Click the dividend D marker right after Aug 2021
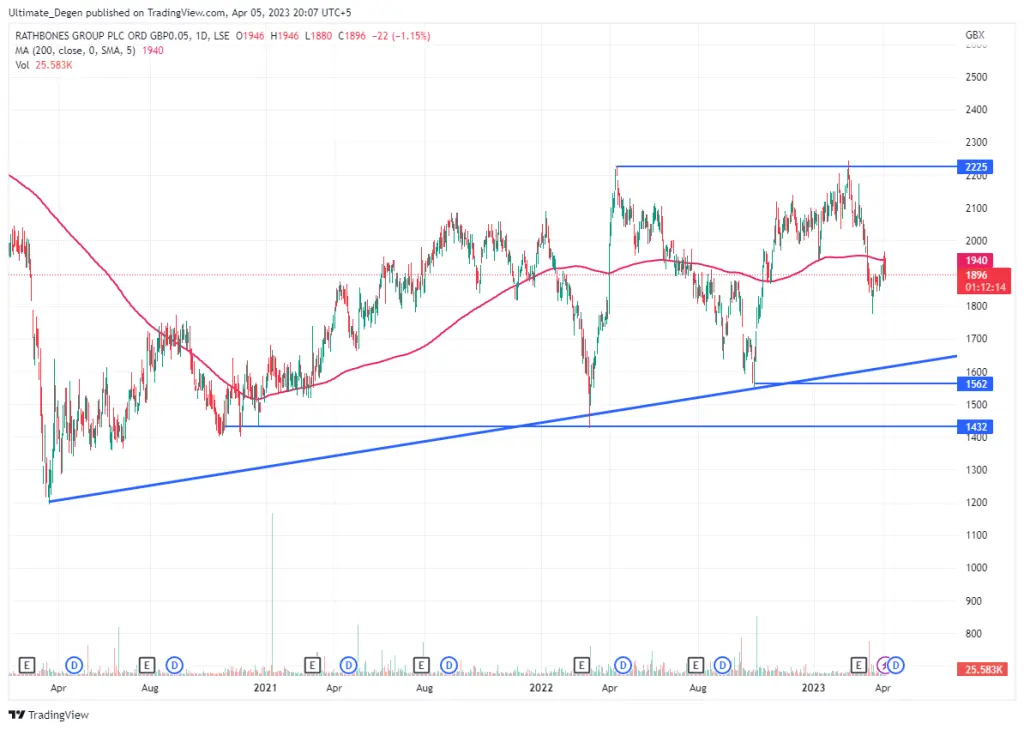Screen dimensions: 1024x730 449,665
